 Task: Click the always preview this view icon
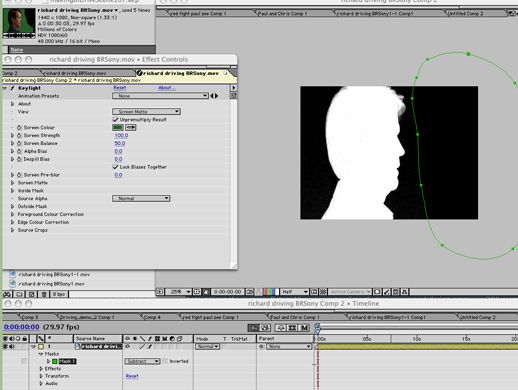coord(160,292)
